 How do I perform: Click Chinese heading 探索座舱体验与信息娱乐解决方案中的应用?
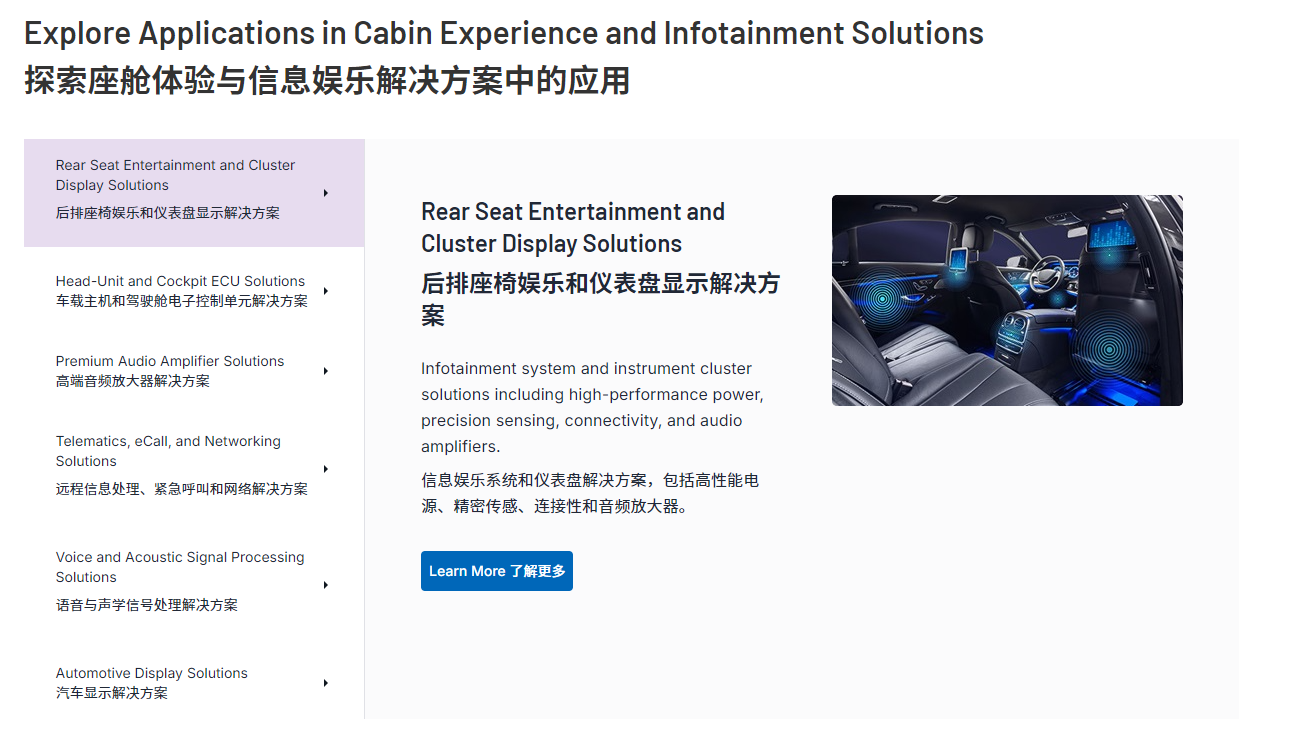point(327,81)
